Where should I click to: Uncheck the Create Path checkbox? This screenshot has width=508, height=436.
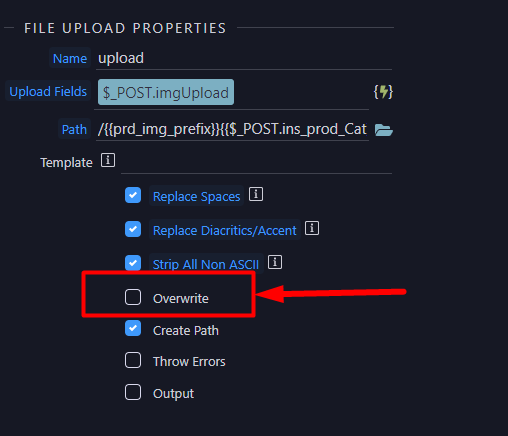tap(133, 328)
